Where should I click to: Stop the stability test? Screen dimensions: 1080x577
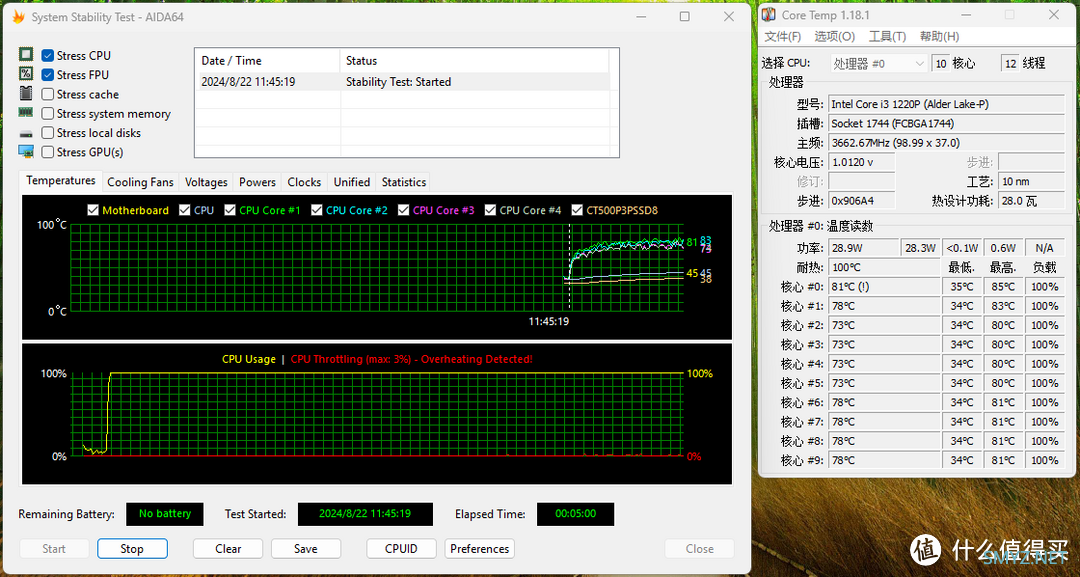point(132,549)
